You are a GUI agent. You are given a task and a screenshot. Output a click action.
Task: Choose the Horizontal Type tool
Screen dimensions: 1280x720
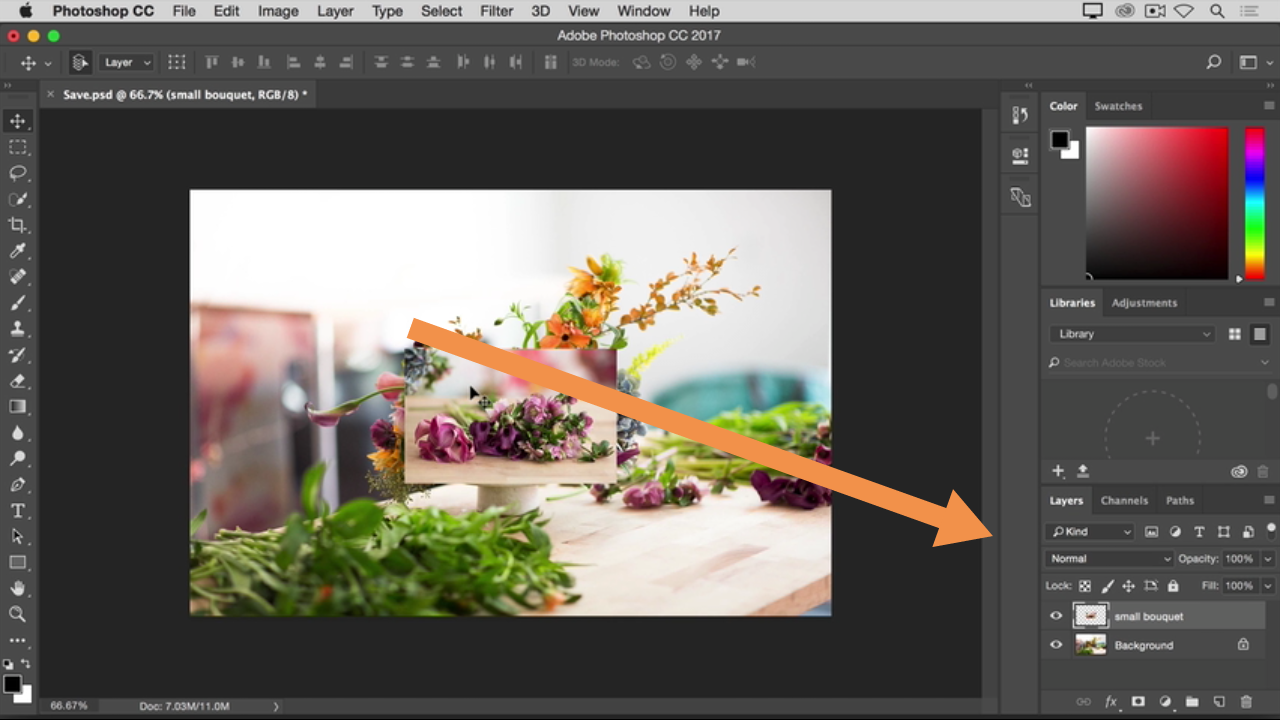pyautogui.click(x=17, y=511)
